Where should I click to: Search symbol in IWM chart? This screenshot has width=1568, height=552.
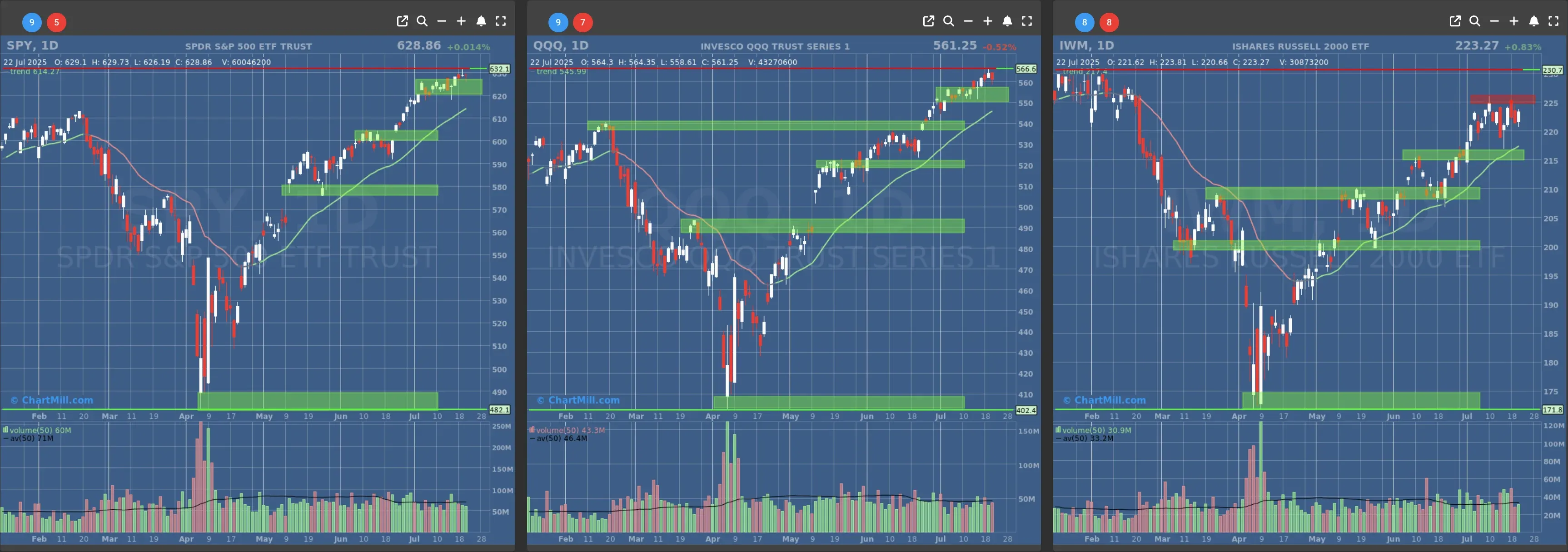tap(1475, 21)
